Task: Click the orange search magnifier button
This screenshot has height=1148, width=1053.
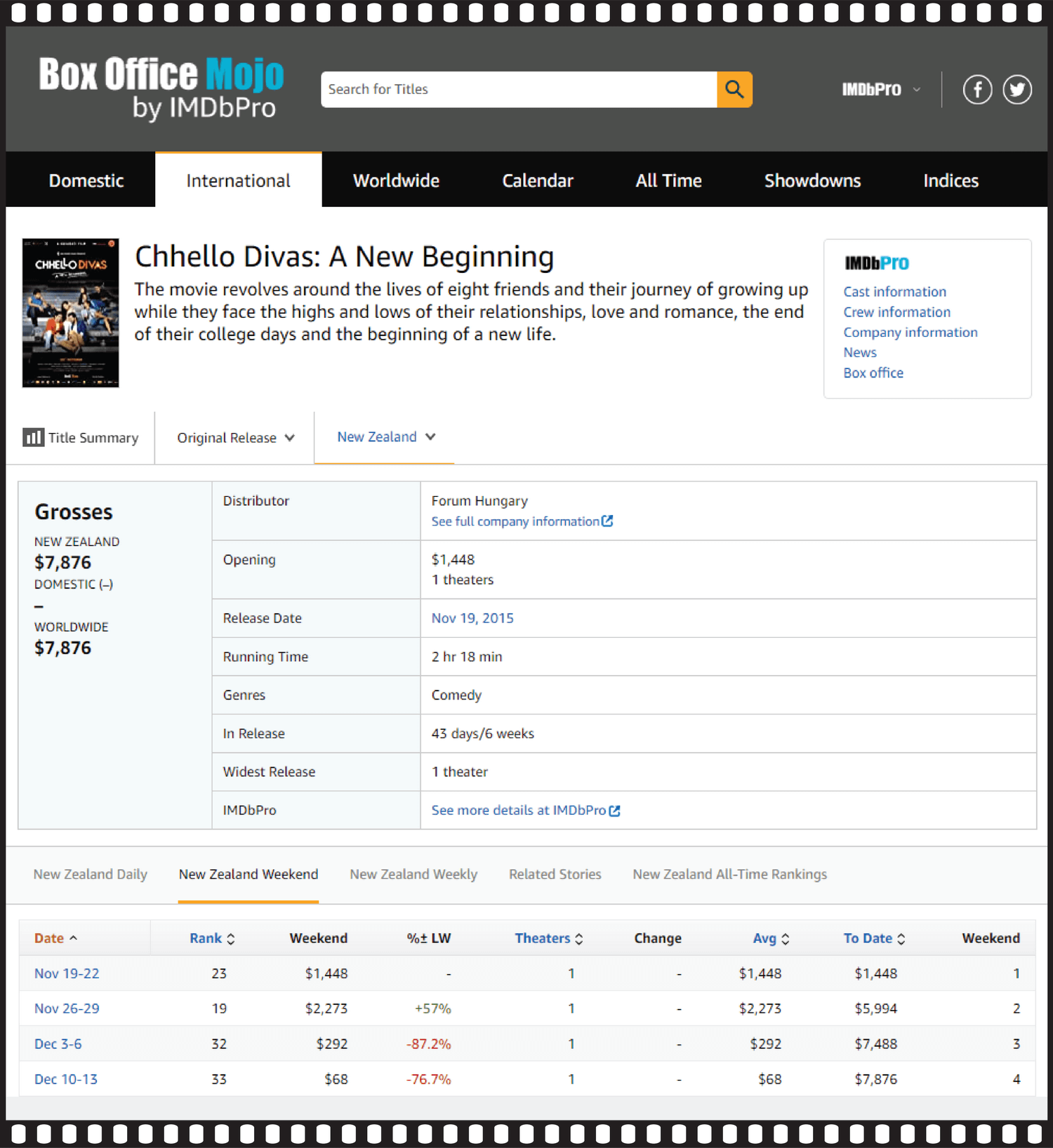Action: [x=734, y=89]
